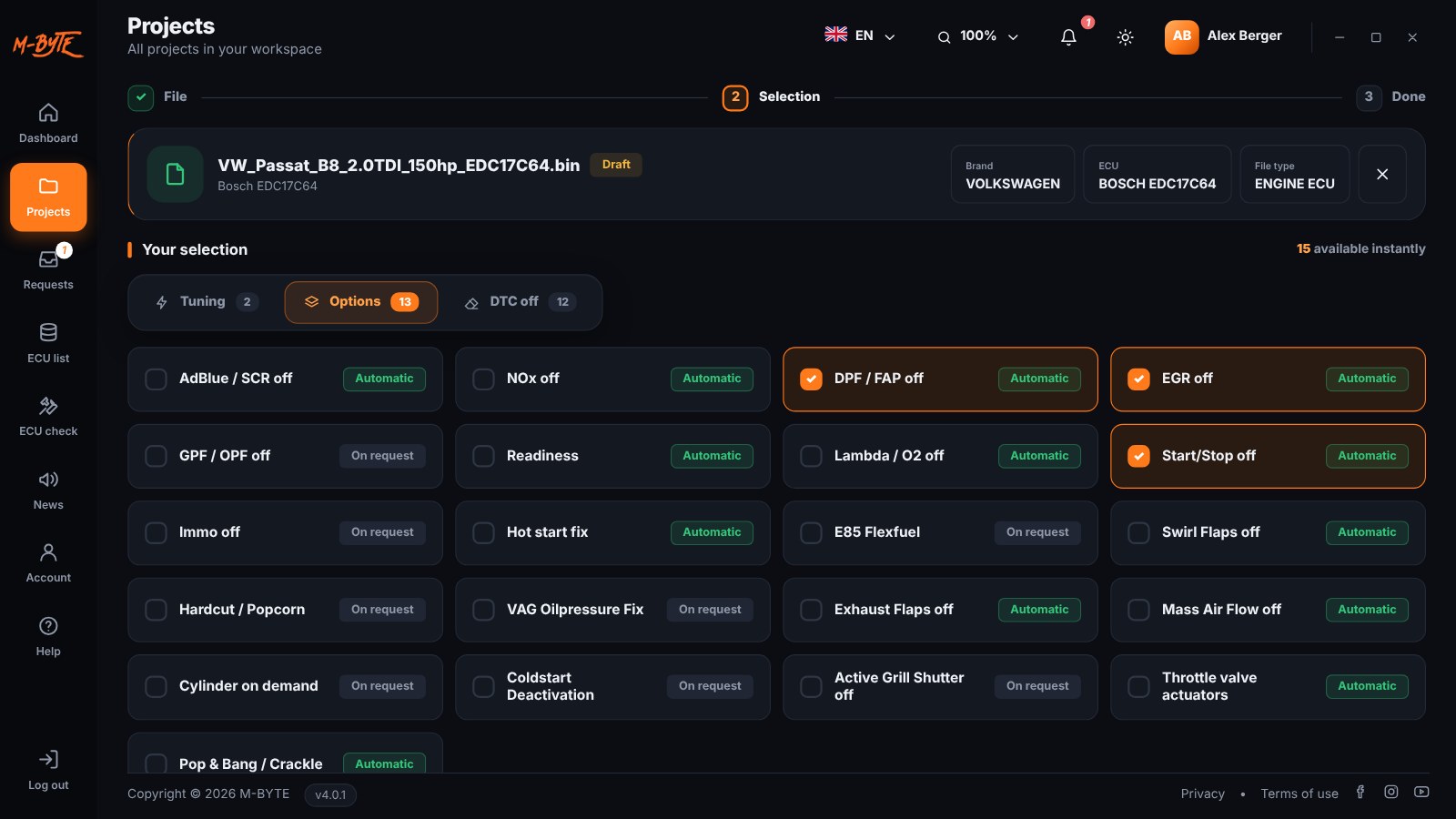Viewport: 1456px width, 819px height.
Task: Open the YouTube footer icon
Action: pos(1421,792)
